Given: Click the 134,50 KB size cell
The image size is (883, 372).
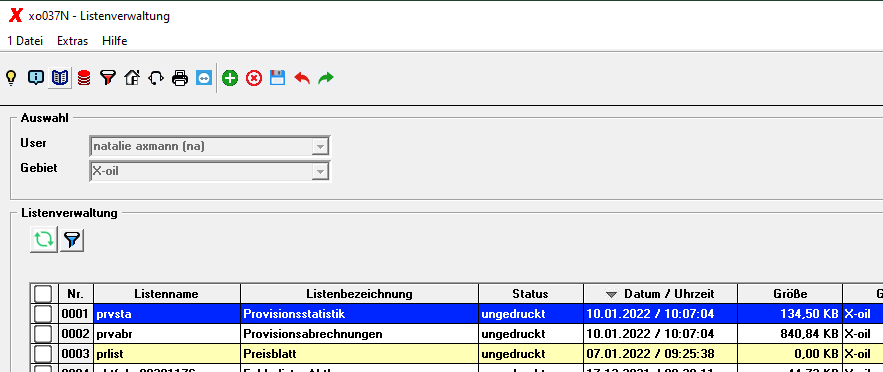Looking at the screenshot, I should pyautogui.click(x=790, y=314).
